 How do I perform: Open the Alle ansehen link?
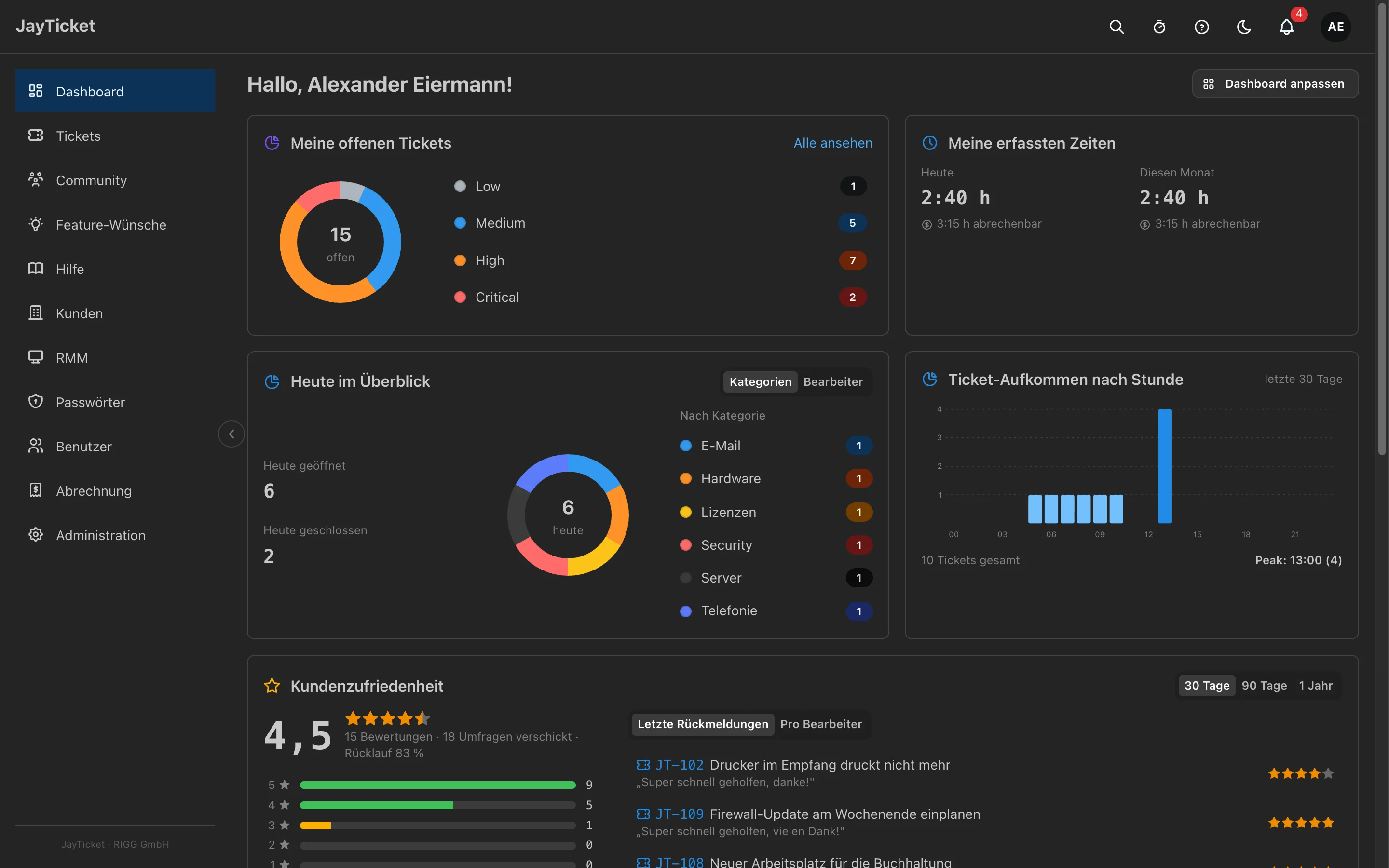(833, 143)
